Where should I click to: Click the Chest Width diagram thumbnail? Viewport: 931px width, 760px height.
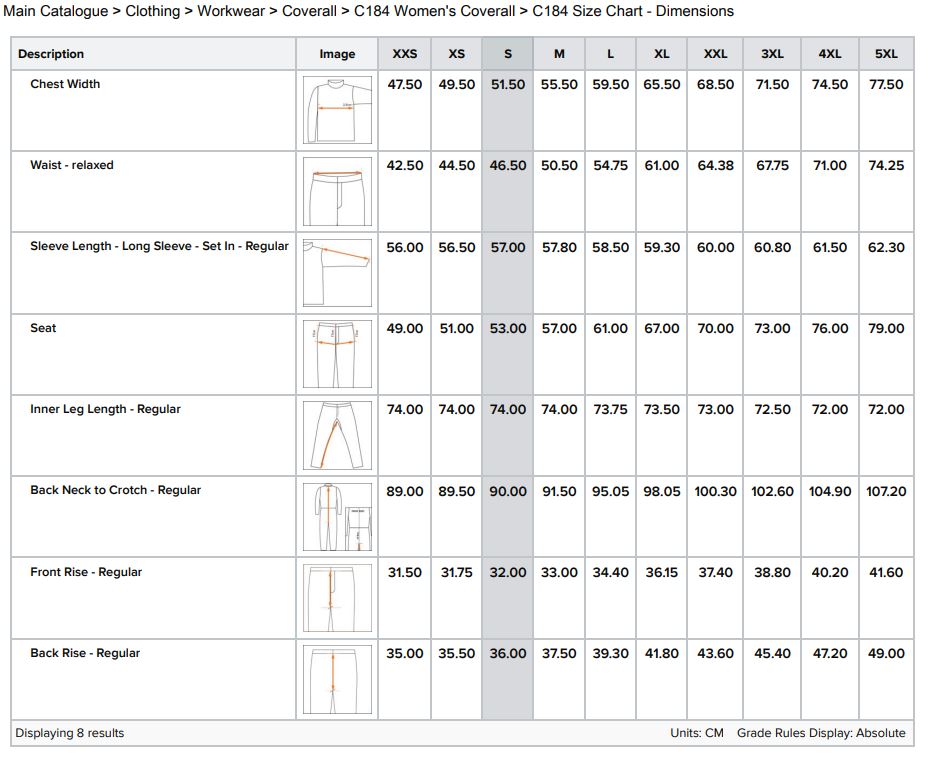tap(337, 110)
